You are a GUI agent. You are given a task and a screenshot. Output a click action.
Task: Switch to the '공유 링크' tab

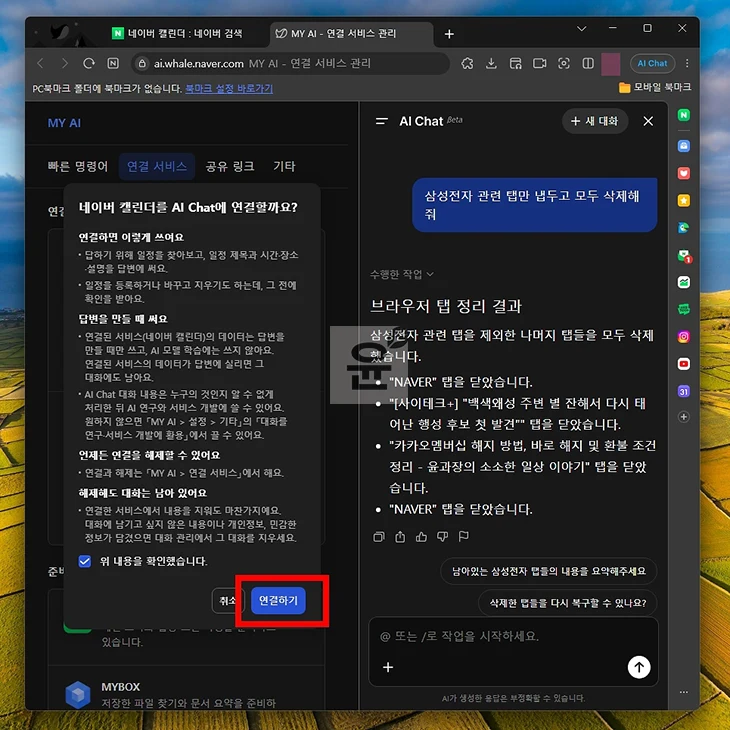[230, 166]
